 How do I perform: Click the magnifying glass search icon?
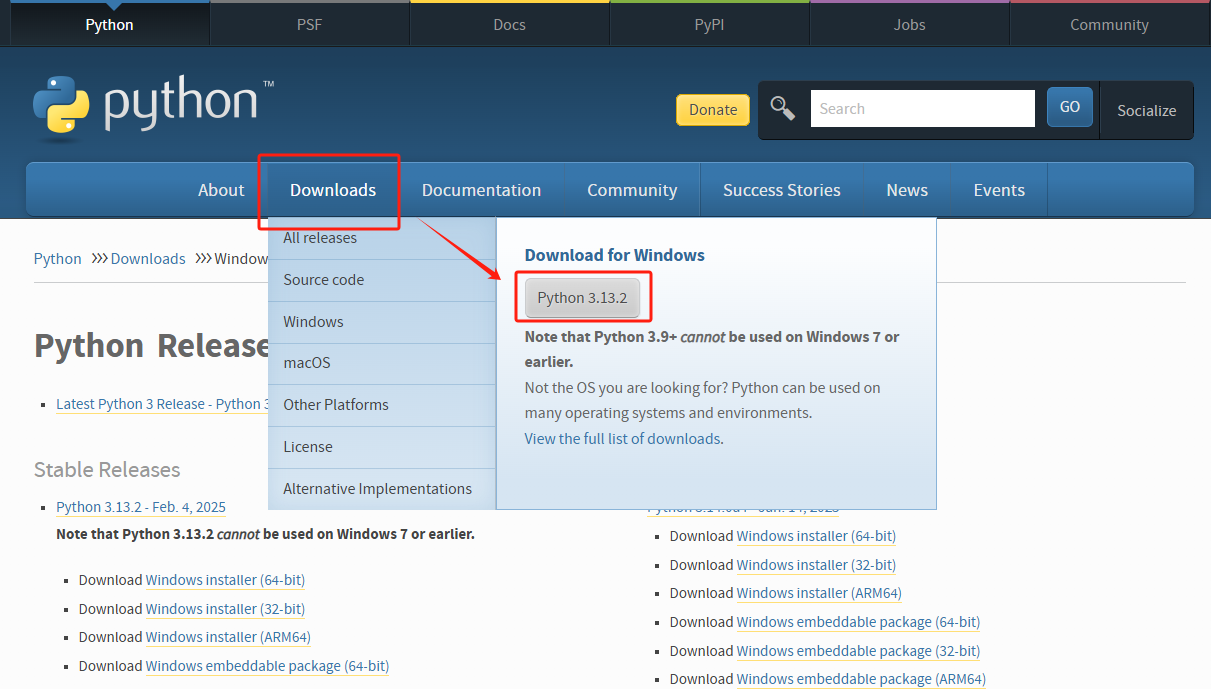pyautogui.click(x=783, y=109)
